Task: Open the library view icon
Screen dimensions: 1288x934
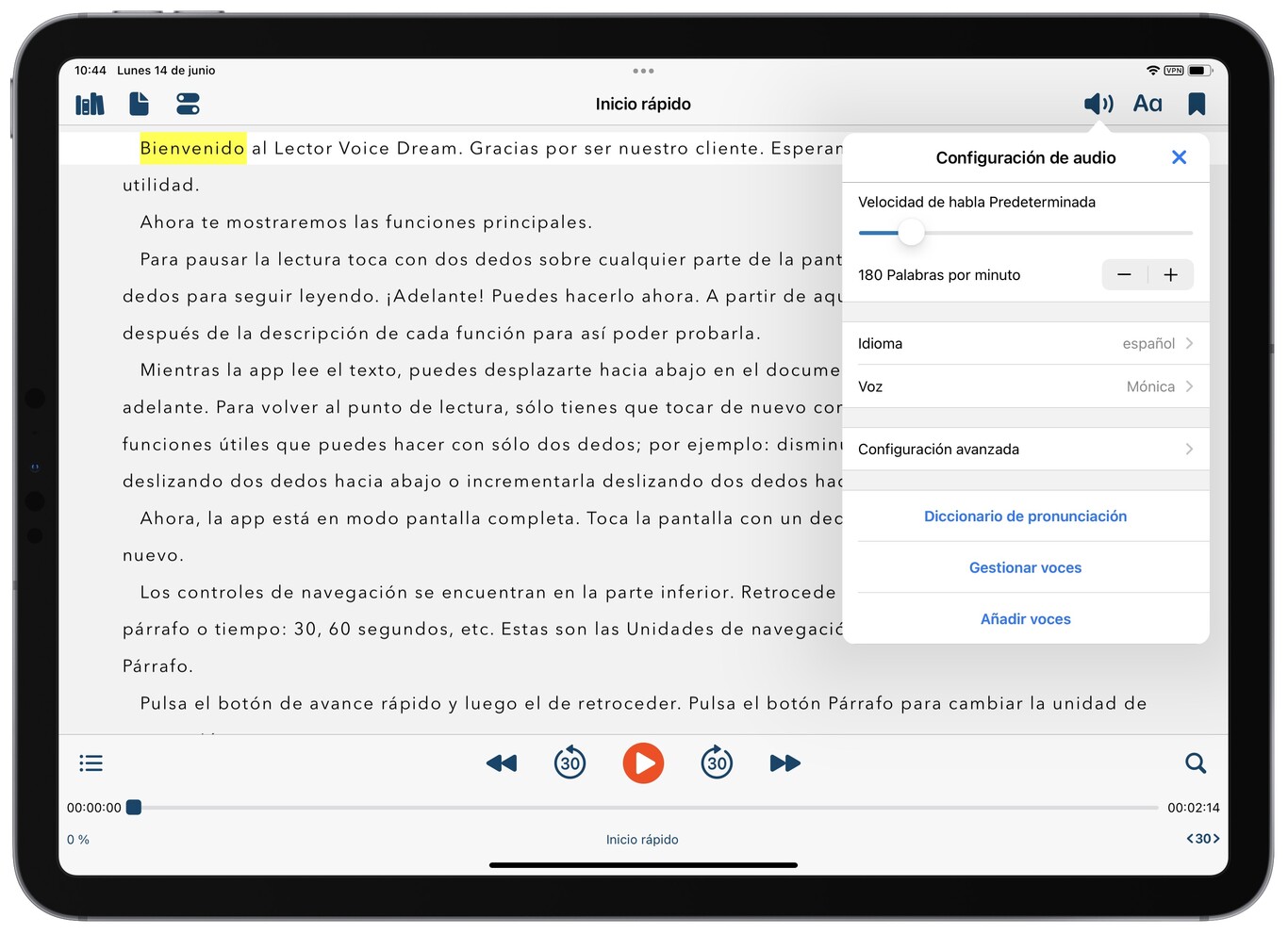Action: click(x=90, y=104)
